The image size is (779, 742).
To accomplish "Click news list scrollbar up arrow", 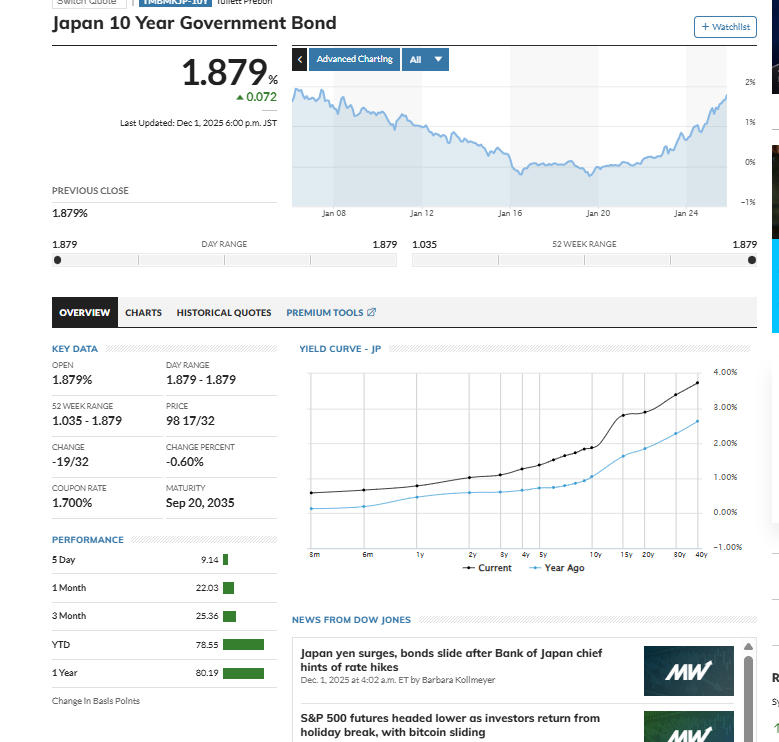I will (748, 646).
